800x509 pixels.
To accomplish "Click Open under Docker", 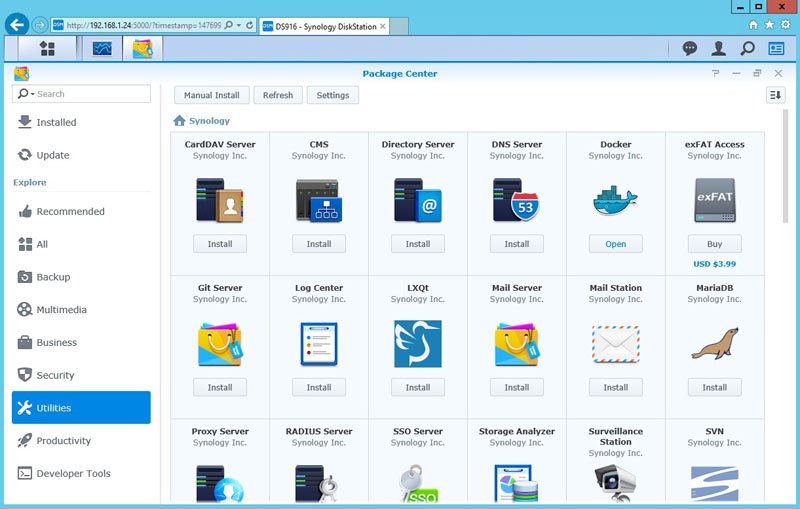I will [x=615, y=244].
